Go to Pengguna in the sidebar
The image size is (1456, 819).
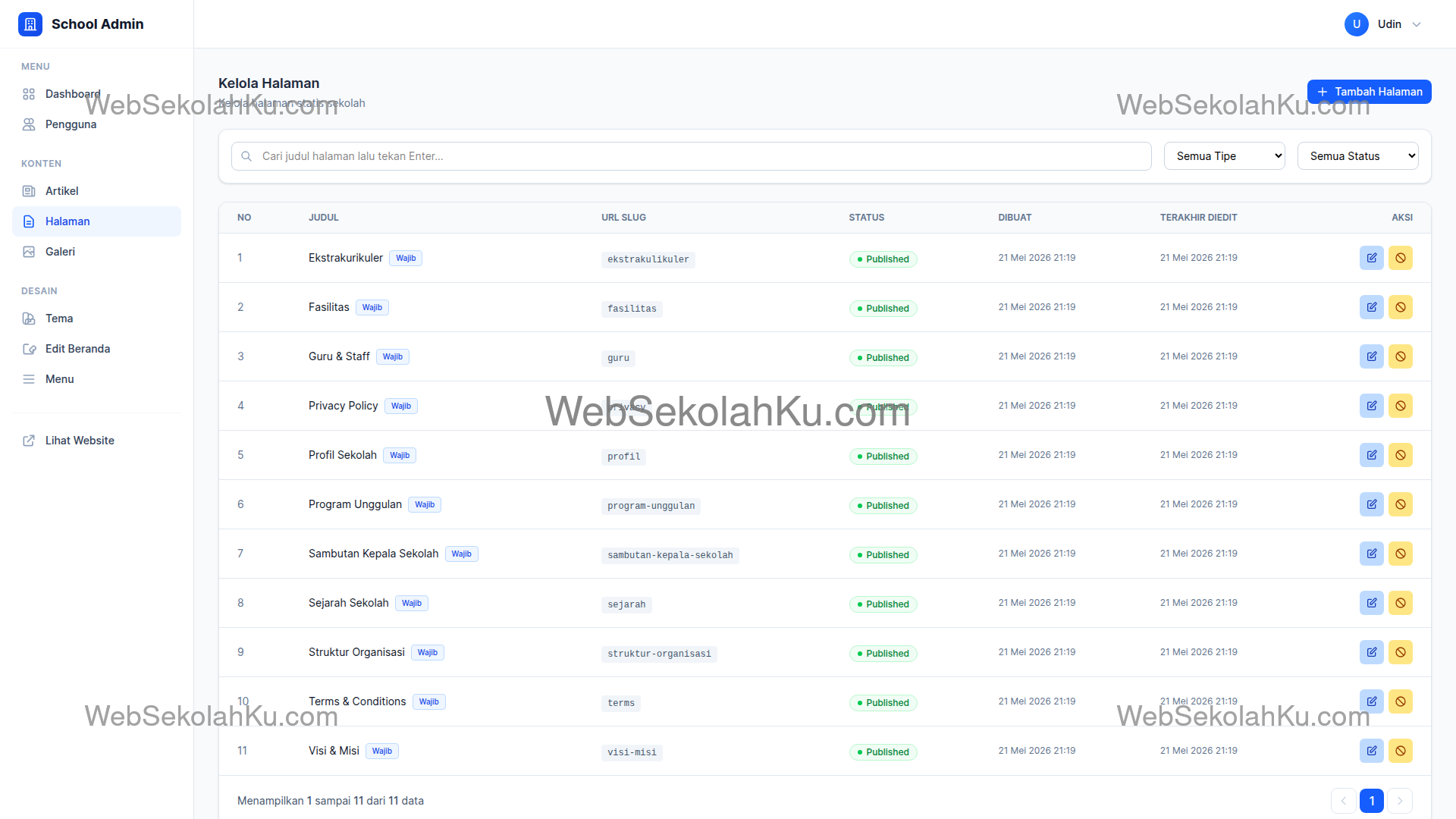96,124
